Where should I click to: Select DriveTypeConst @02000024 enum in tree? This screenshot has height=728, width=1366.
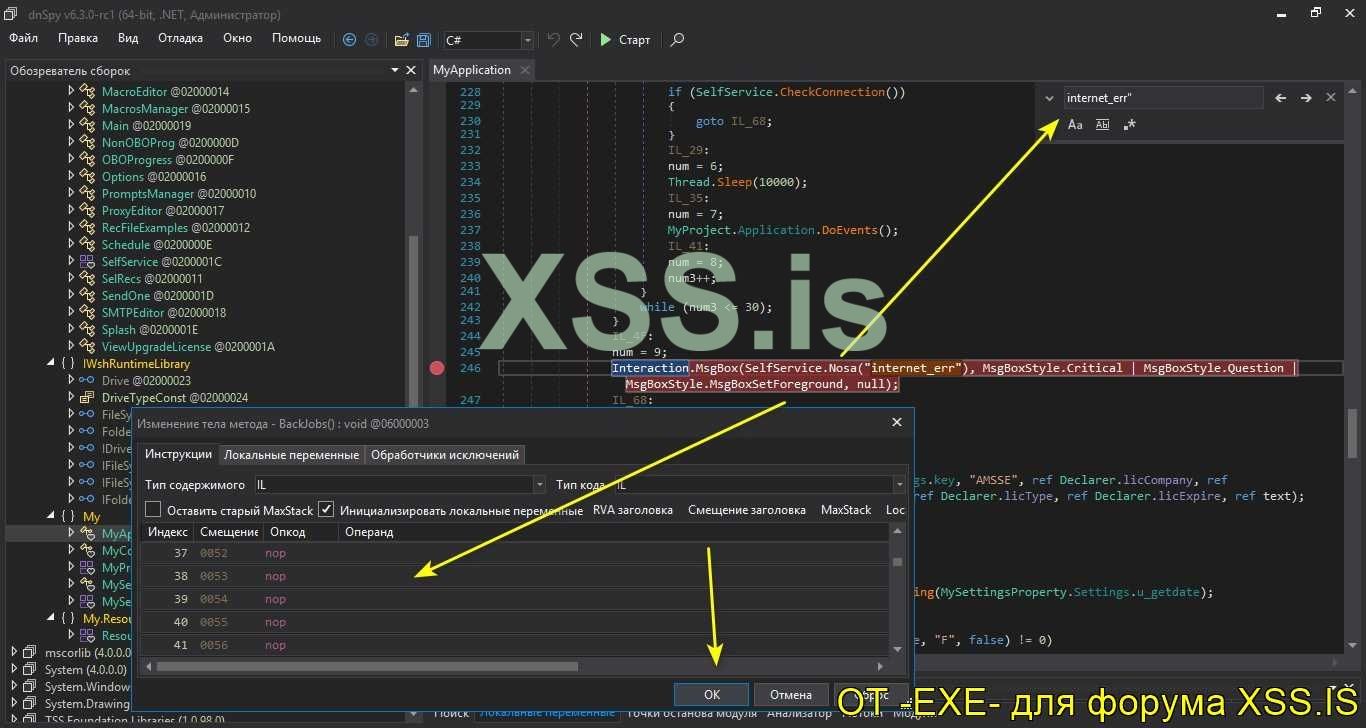tap(174, 398)
